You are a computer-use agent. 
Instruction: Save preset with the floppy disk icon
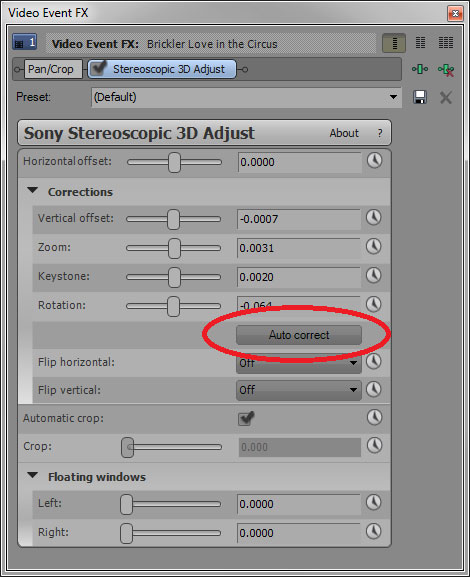420,98
